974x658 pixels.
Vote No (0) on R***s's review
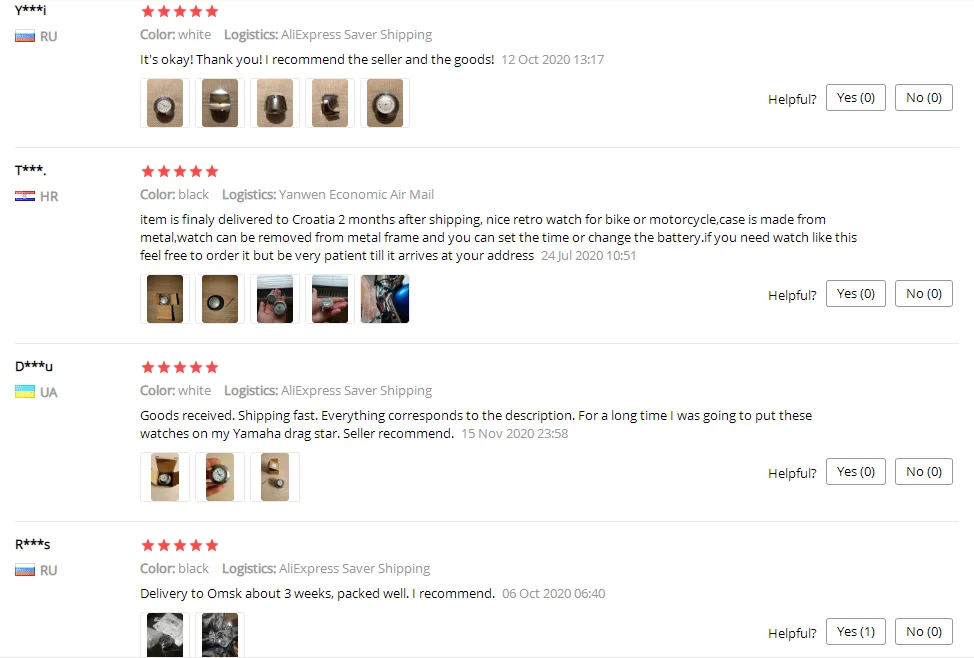[924, 631]
